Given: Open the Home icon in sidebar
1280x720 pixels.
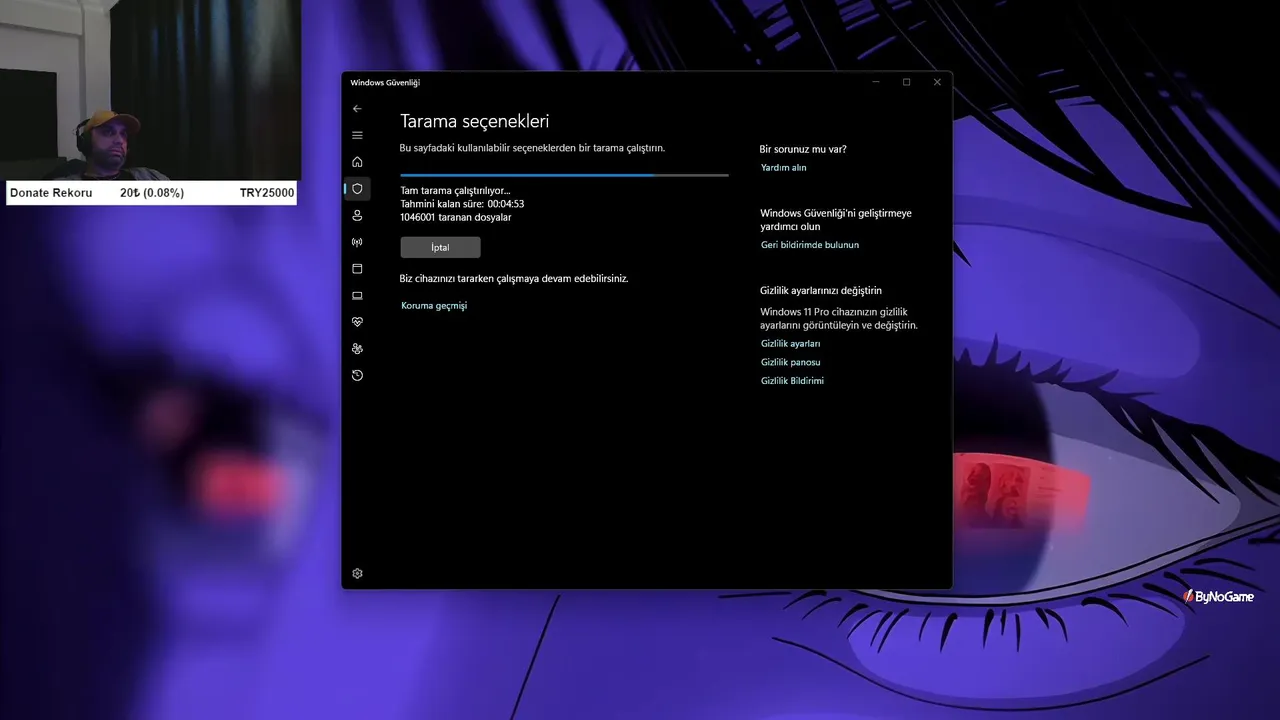Looking at the screenshot, I should [x=357, y=162].
